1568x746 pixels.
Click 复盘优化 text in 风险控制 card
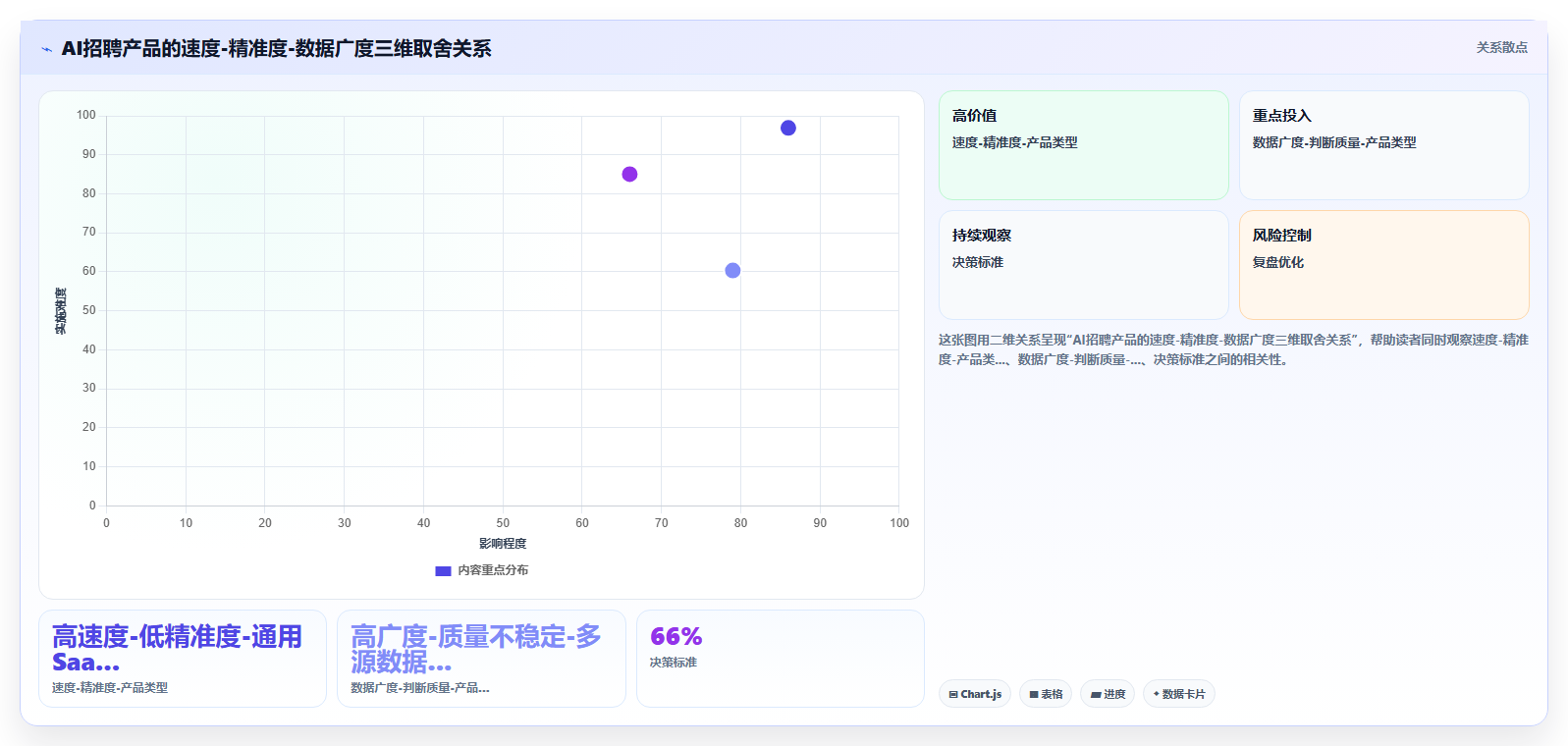click(1277, 262)
